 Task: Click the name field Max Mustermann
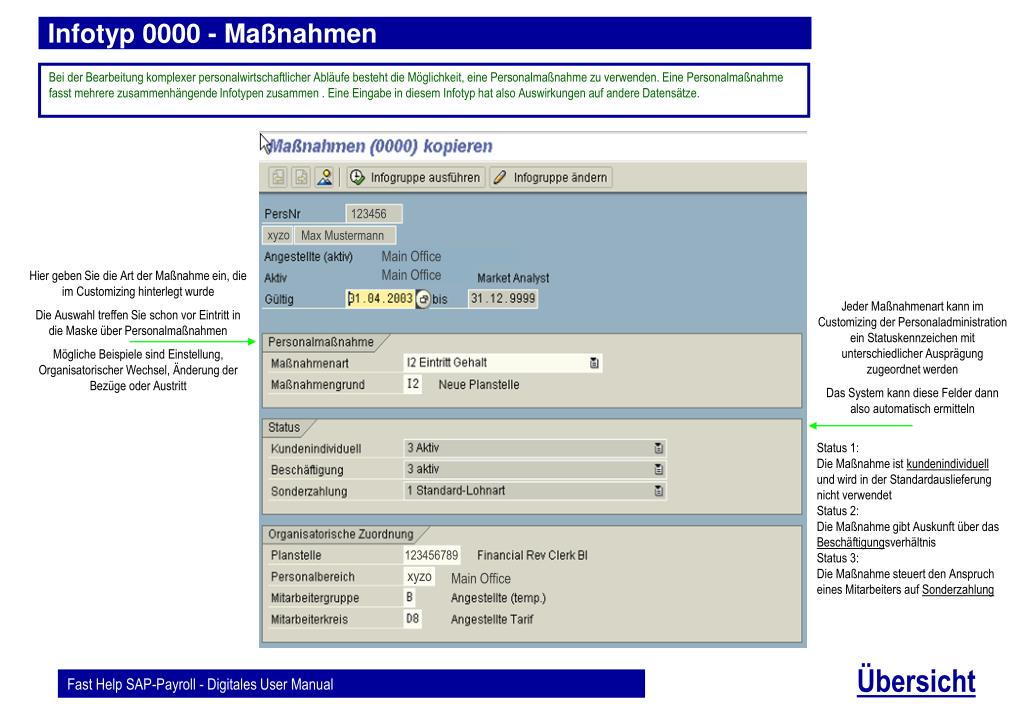pyautogui.click(x=344, y=235)
